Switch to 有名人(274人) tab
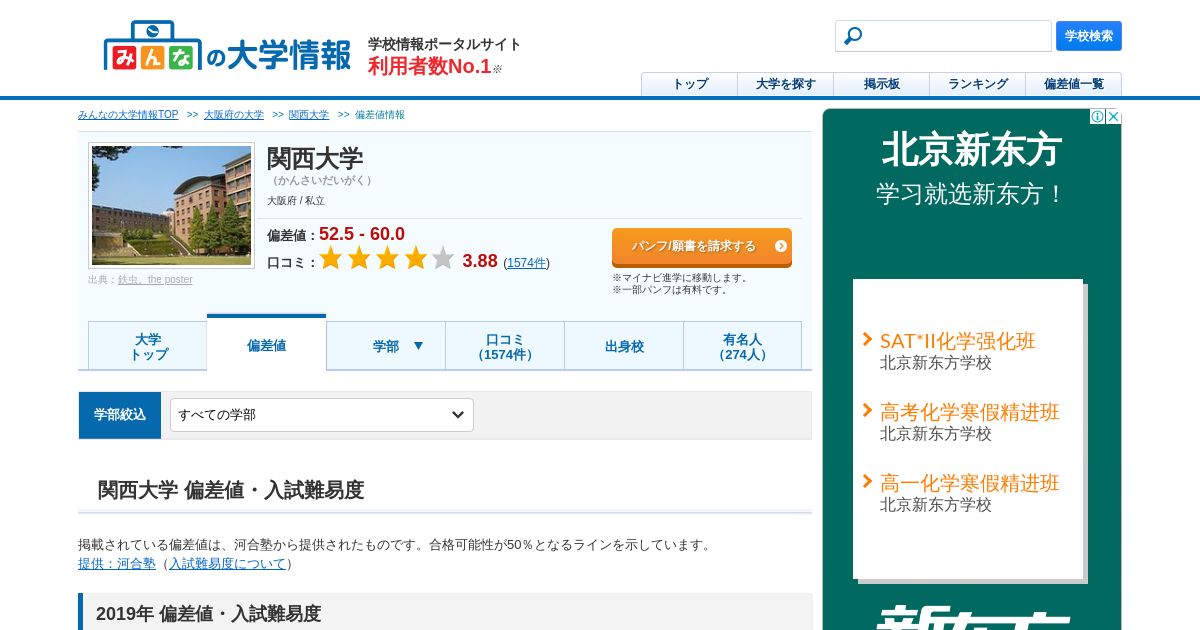1200x630 pixels. pos(743,346)
